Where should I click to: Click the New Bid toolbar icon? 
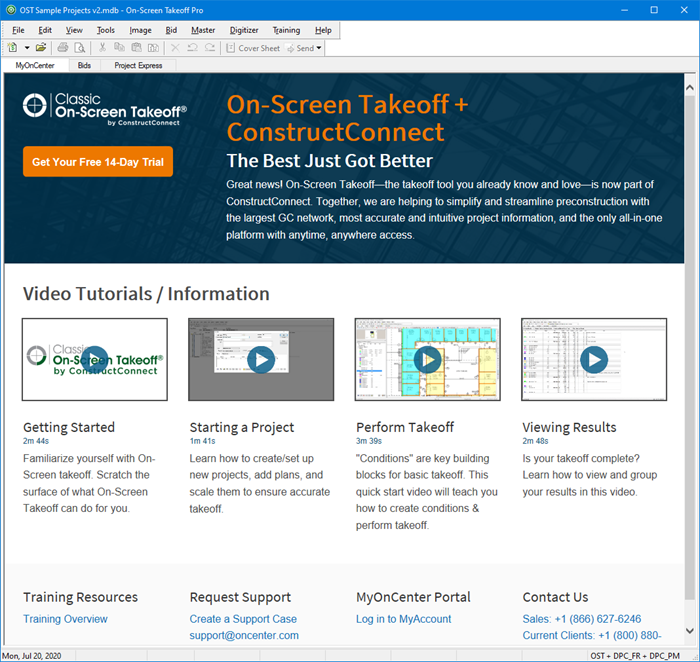coord(12,47)
